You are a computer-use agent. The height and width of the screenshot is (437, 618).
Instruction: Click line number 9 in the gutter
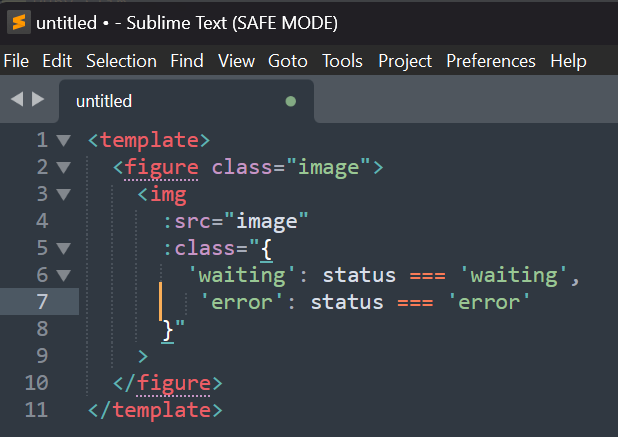42,356
